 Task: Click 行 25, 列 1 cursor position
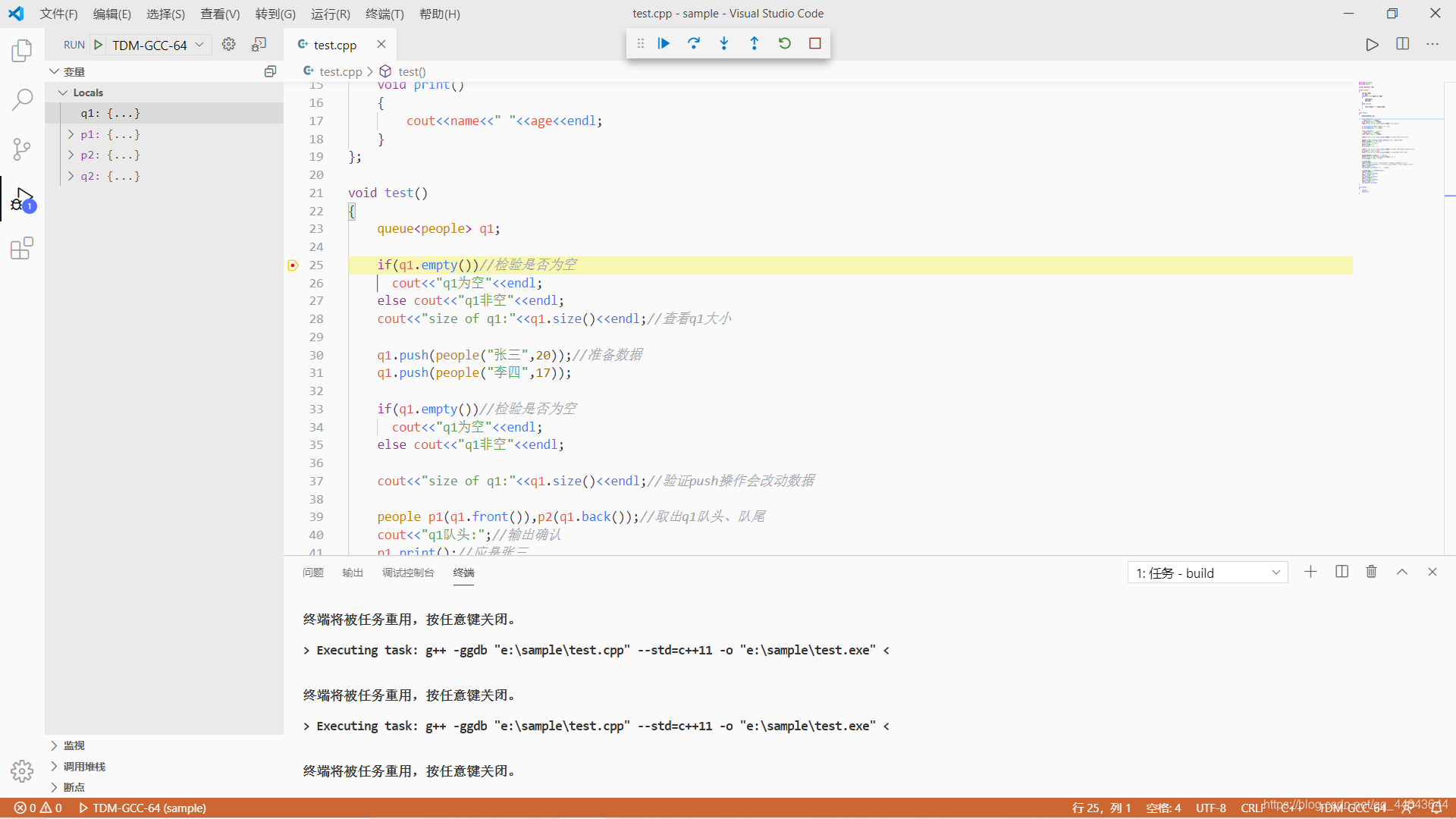click(1101, 808)
